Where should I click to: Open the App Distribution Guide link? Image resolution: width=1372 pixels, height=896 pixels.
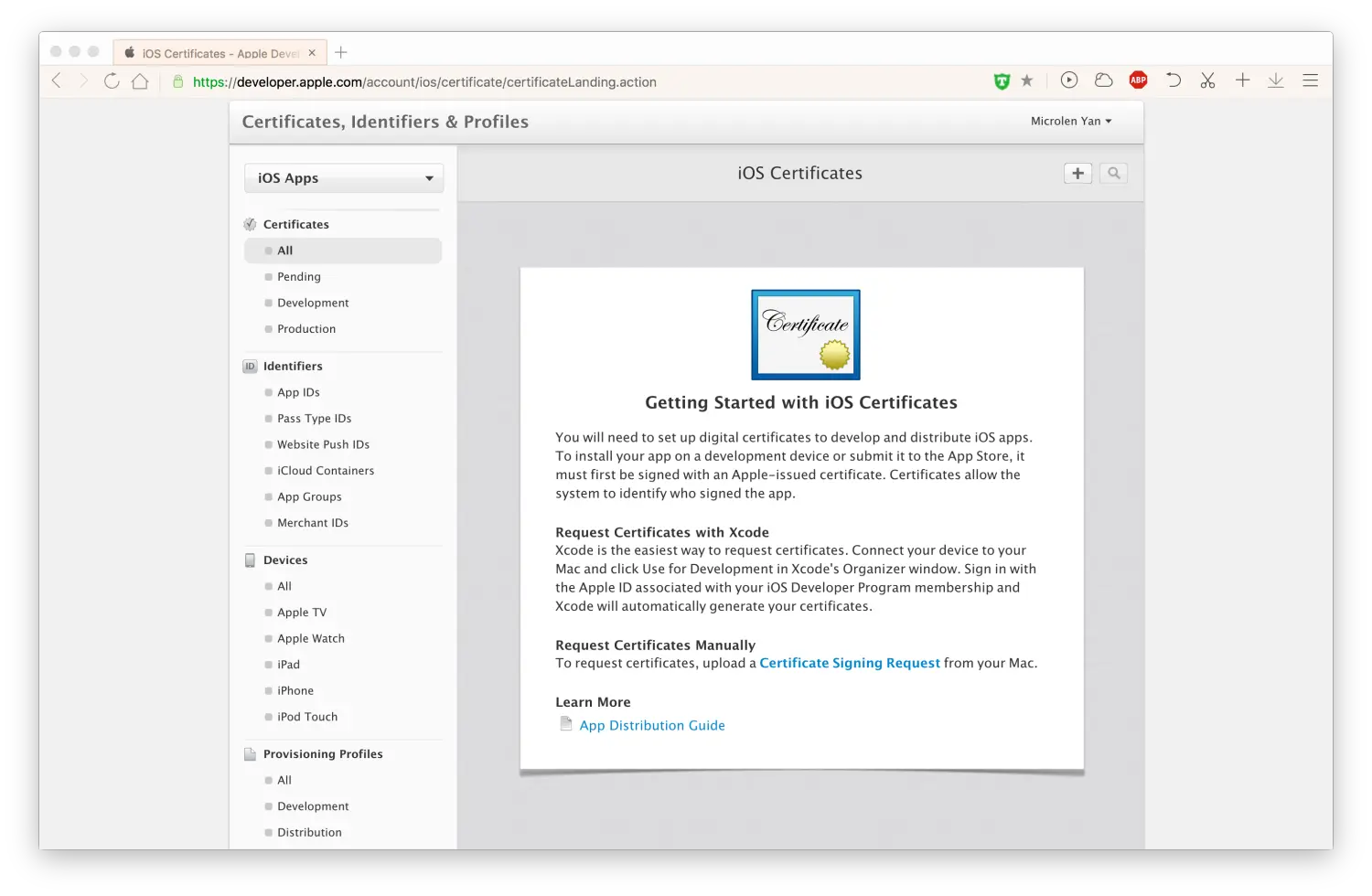tap(652, 725)
